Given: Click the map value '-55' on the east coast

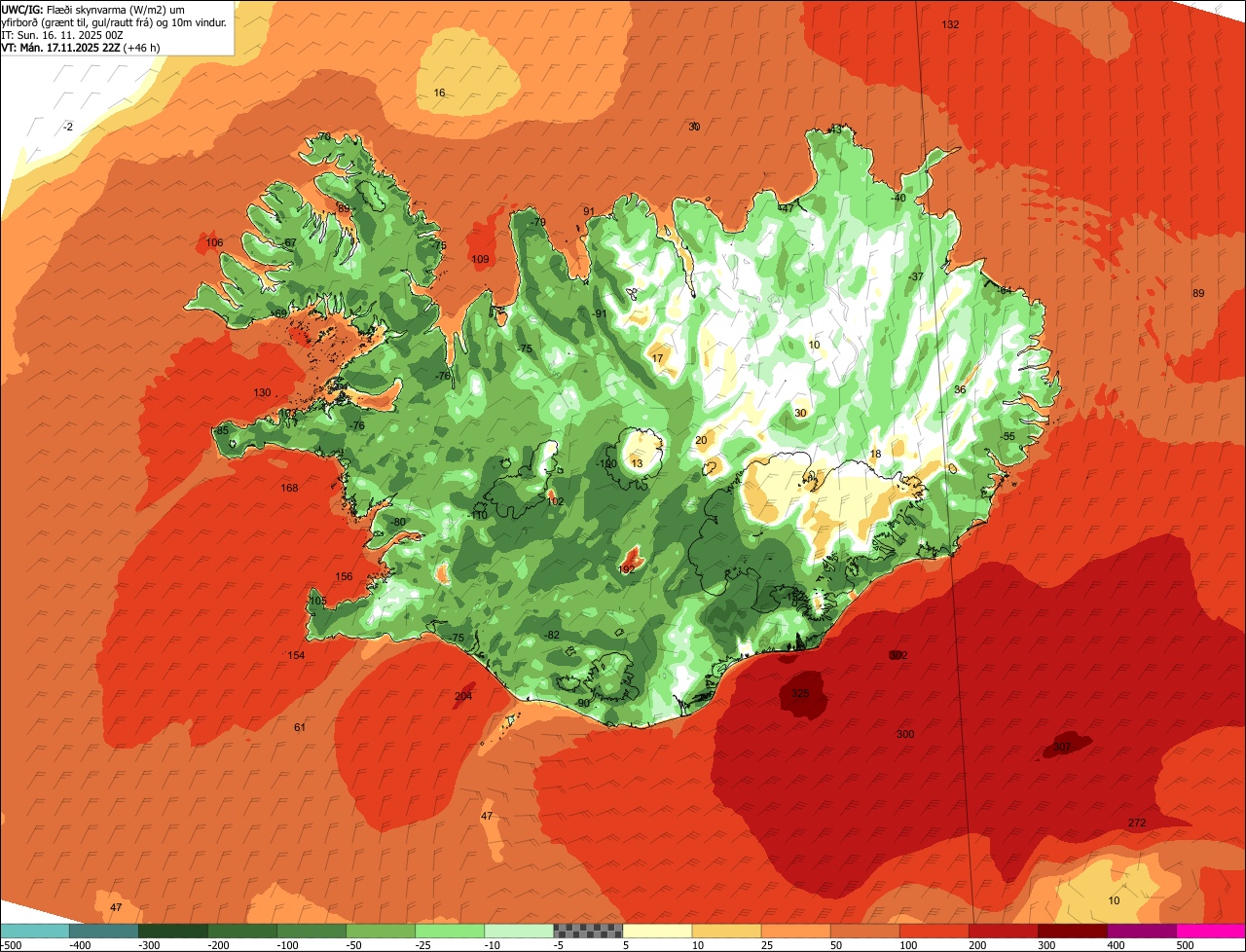Looking at the screenshot, I should click(x=1008, y=436).
